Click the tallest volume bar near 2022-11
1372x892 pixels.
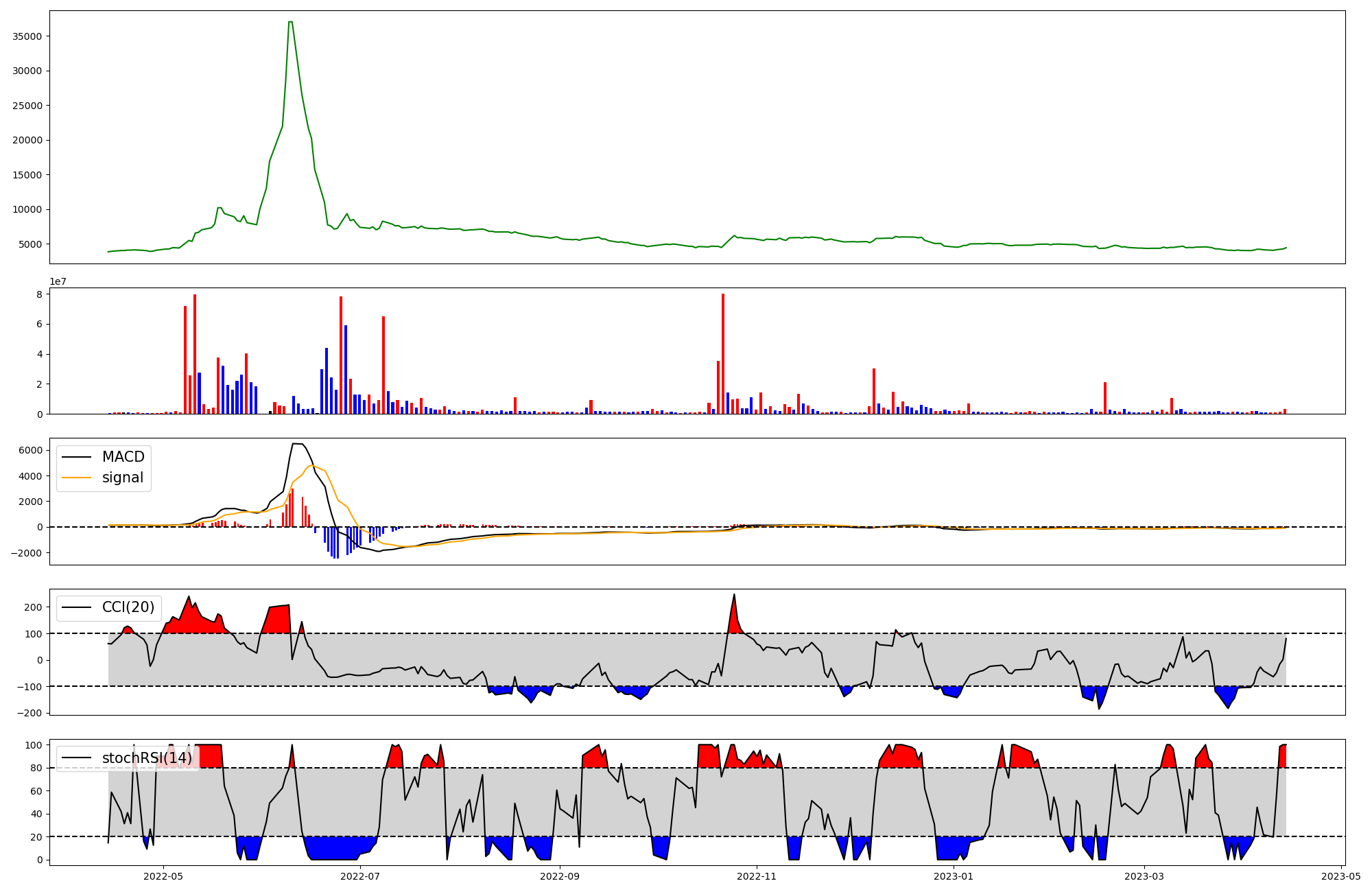pyautogui.click(x=723, y=353)
